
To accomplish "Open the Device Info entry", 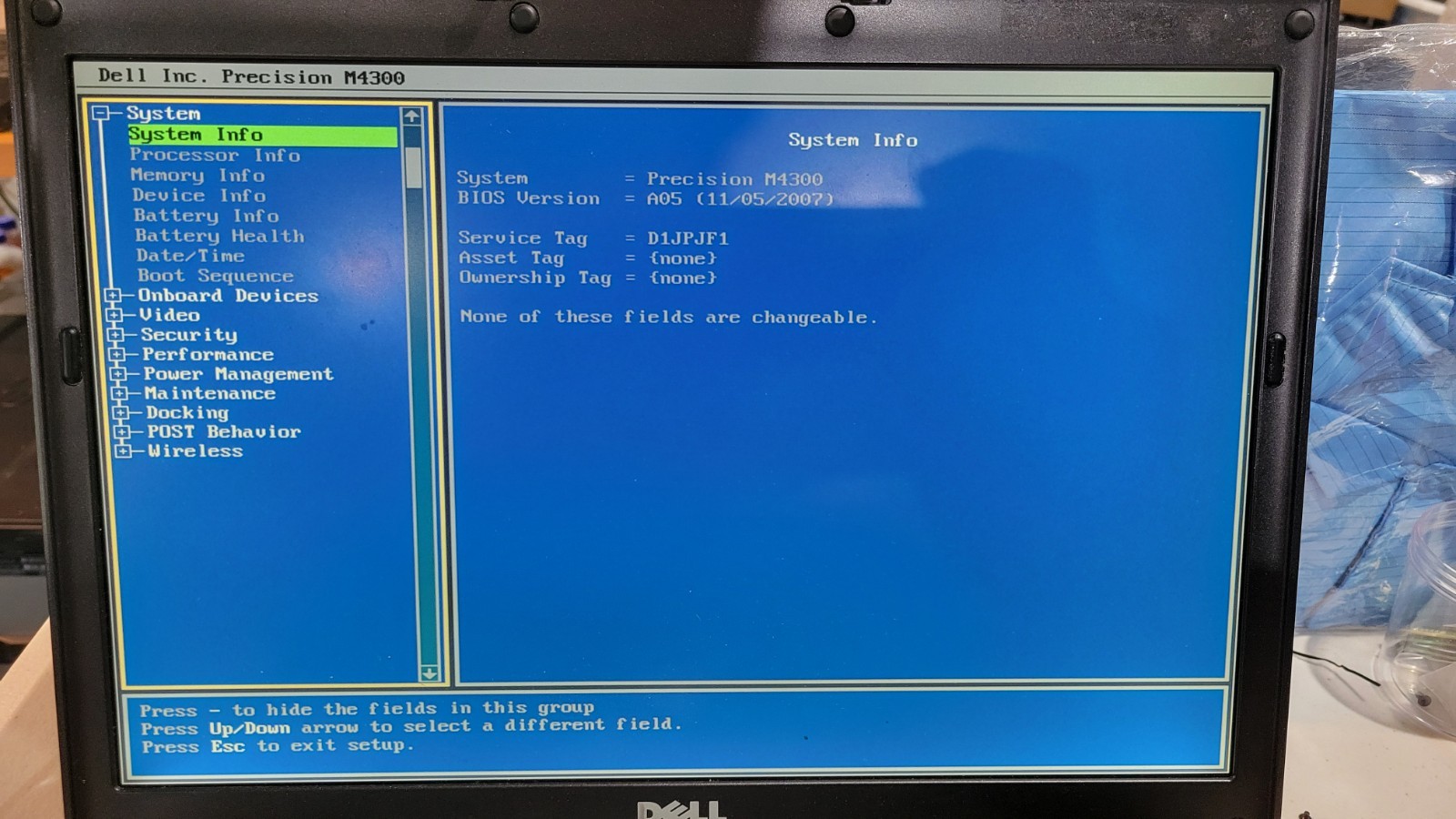I will point(199,195).
